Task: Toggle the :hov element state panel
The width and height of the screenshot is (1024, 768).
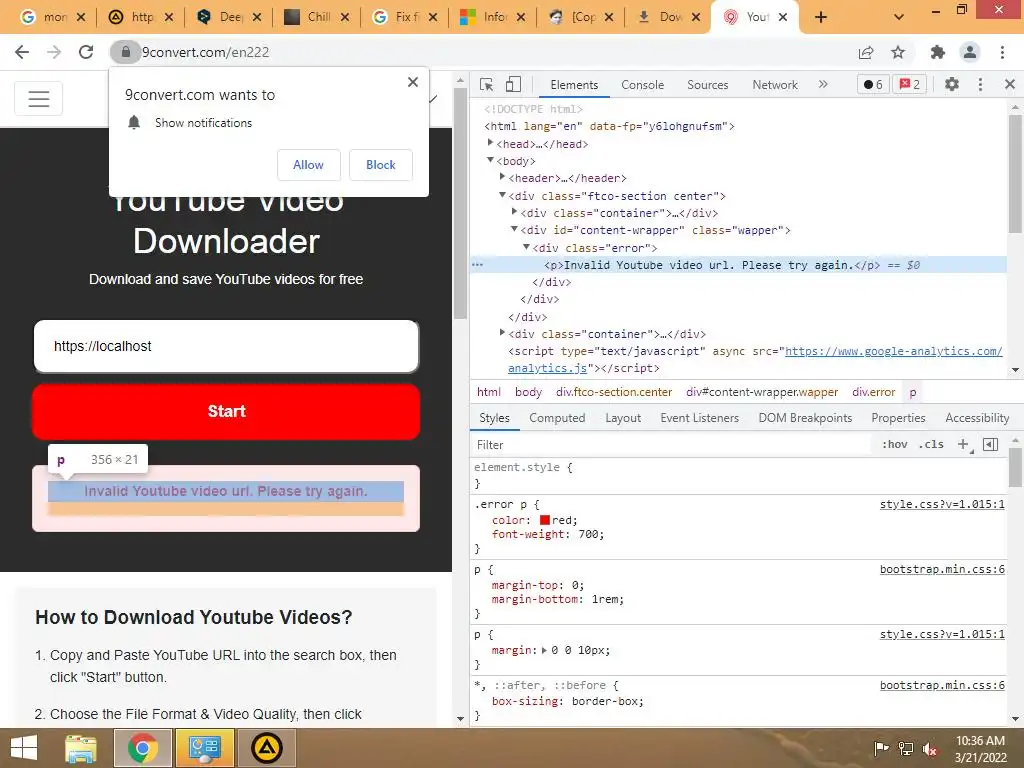Action: [895, 445]
